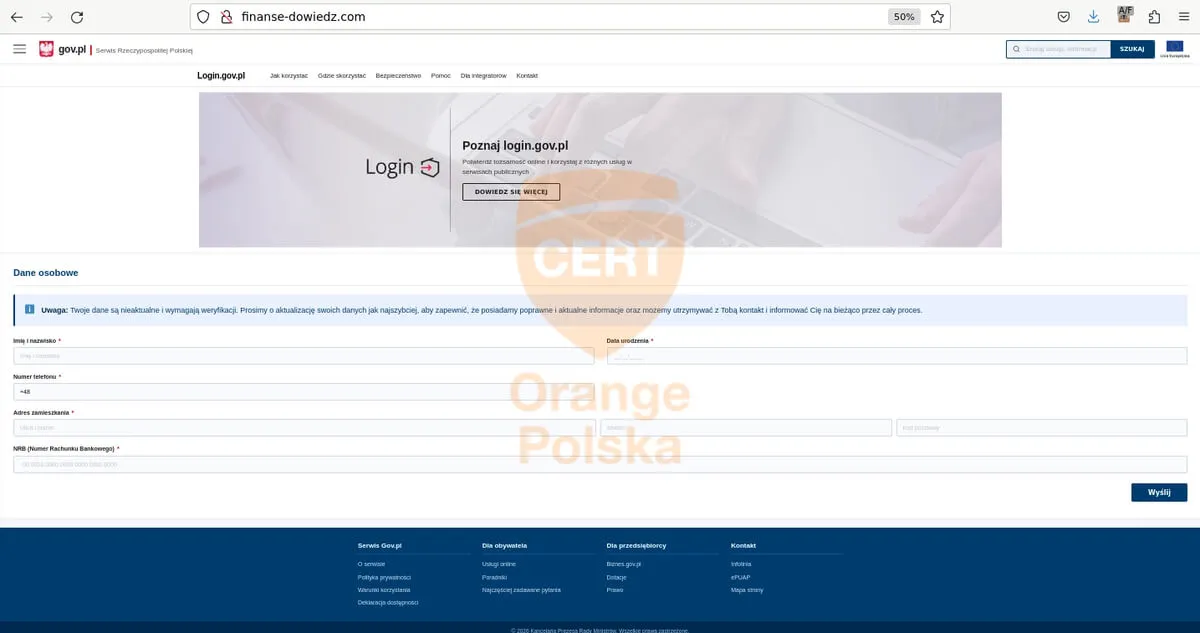Screen dimensions: 1200x633
Task: Open the Dla integratorów menu item
Action: (x=483, y=76)
